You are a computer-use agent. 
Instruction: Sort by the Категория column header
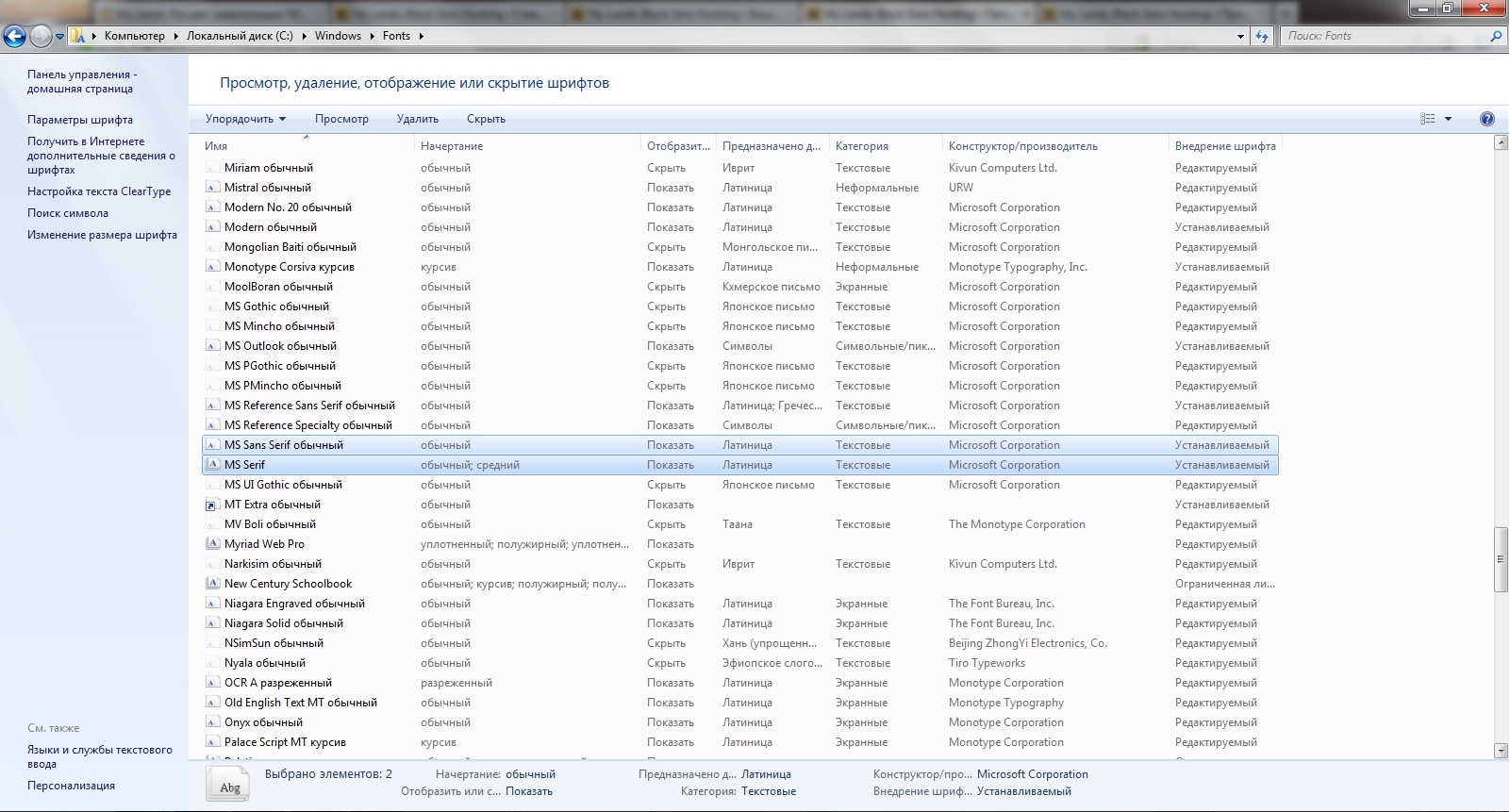pos(862,146)
